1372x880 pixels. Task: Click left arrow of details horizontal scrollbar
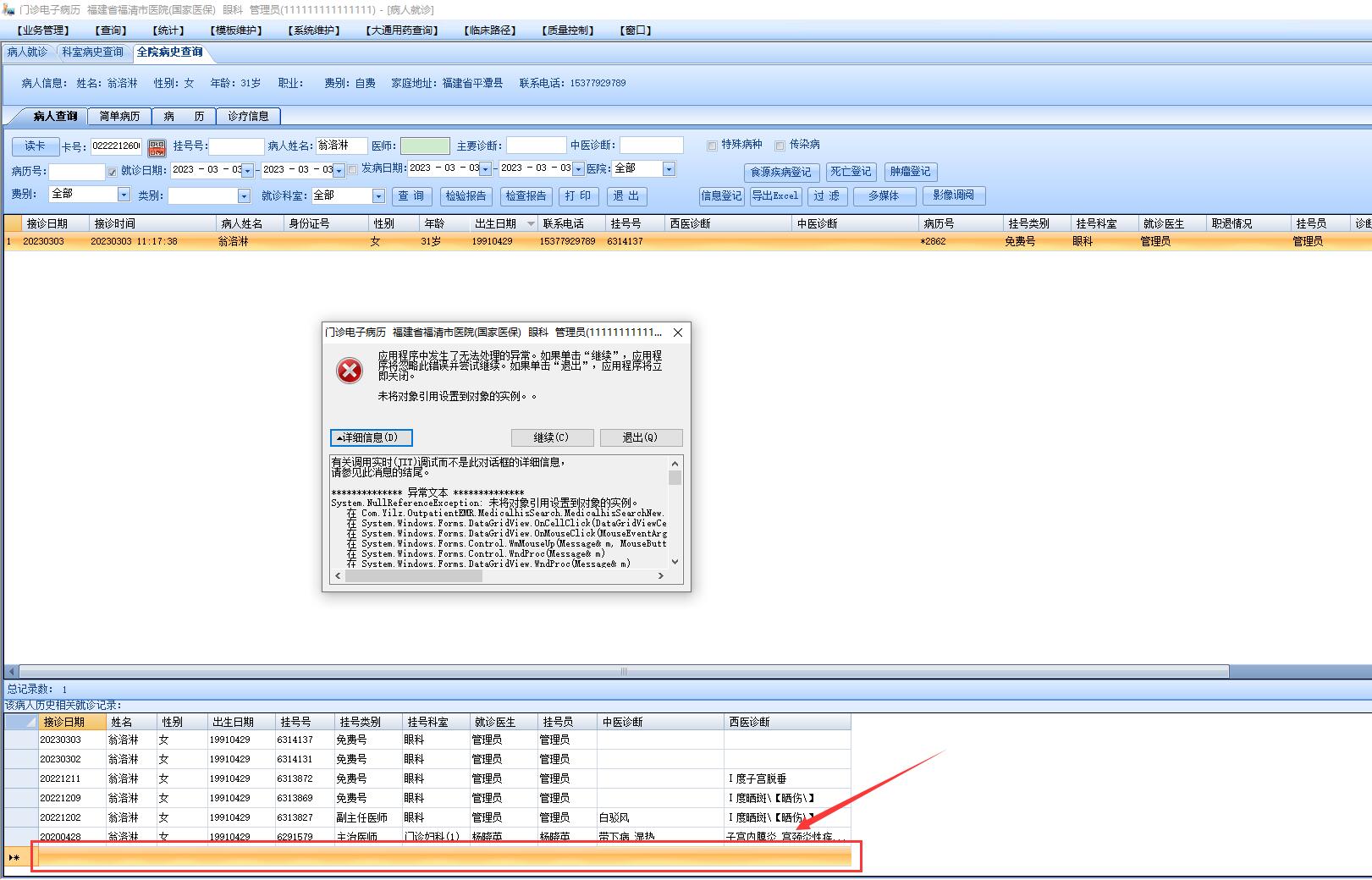coord(338,576)
